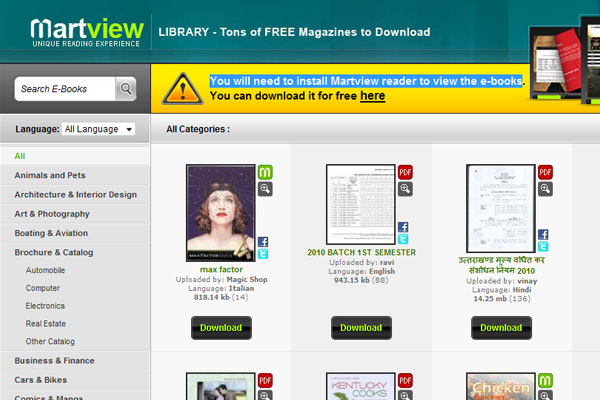Click the 2010 BATCH 1ST SEMESTER thumbnail
Viewport: 600px width, 400px height.
(x=361, y=204)
